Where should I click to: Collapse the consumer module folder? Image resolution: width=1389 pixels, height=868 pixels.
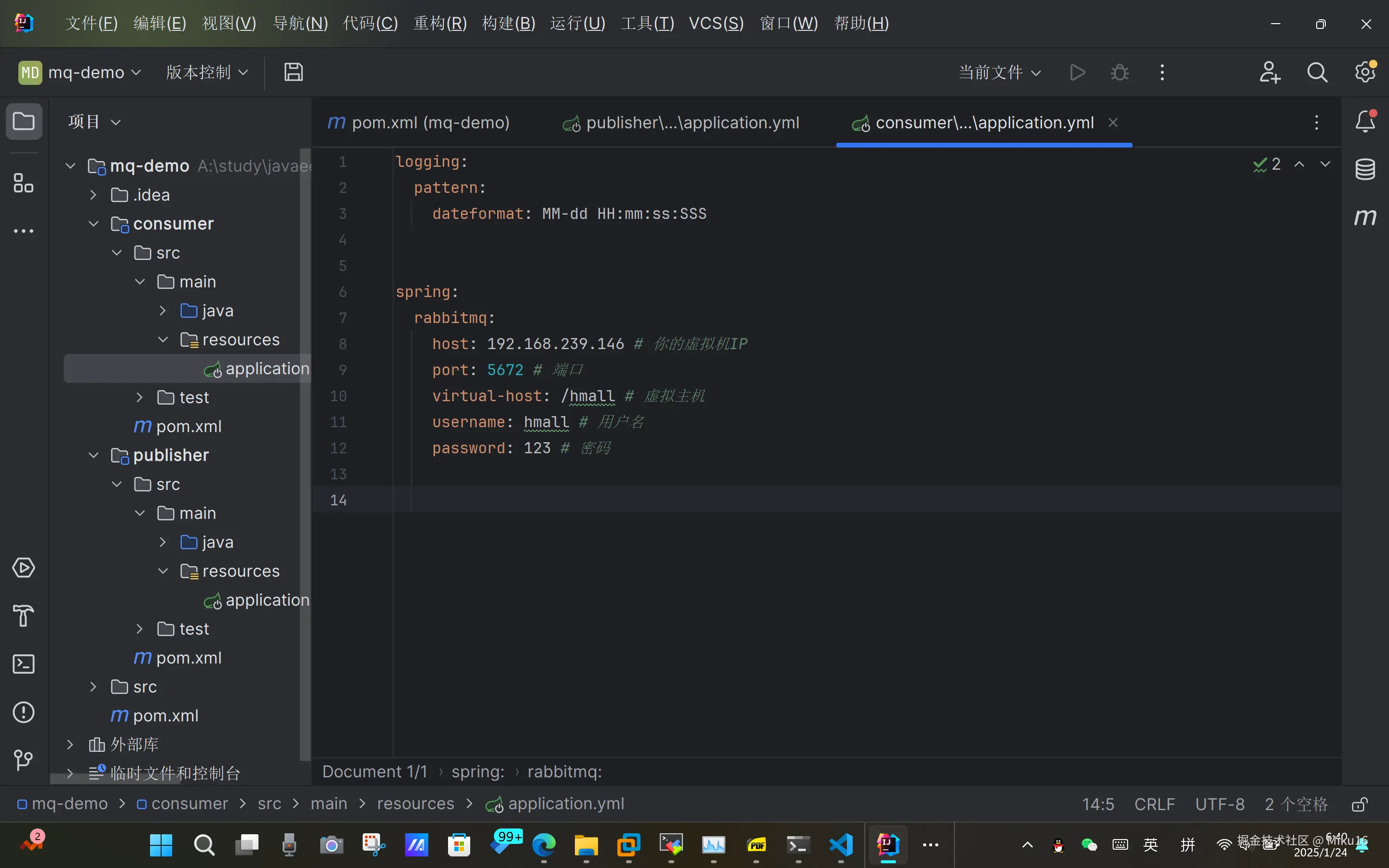(94, 224)
